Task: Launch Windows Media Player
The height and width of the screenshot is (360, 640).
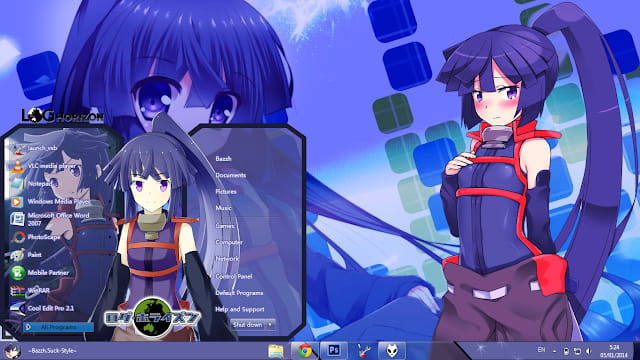Action: (x=51, y=202)
